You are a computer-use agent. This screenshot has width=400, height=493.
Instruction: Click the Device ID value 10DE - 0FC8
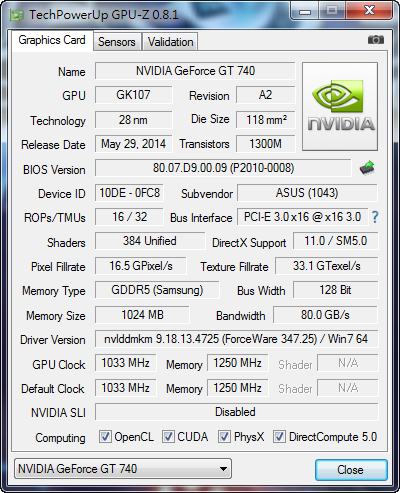coord(129,193)
